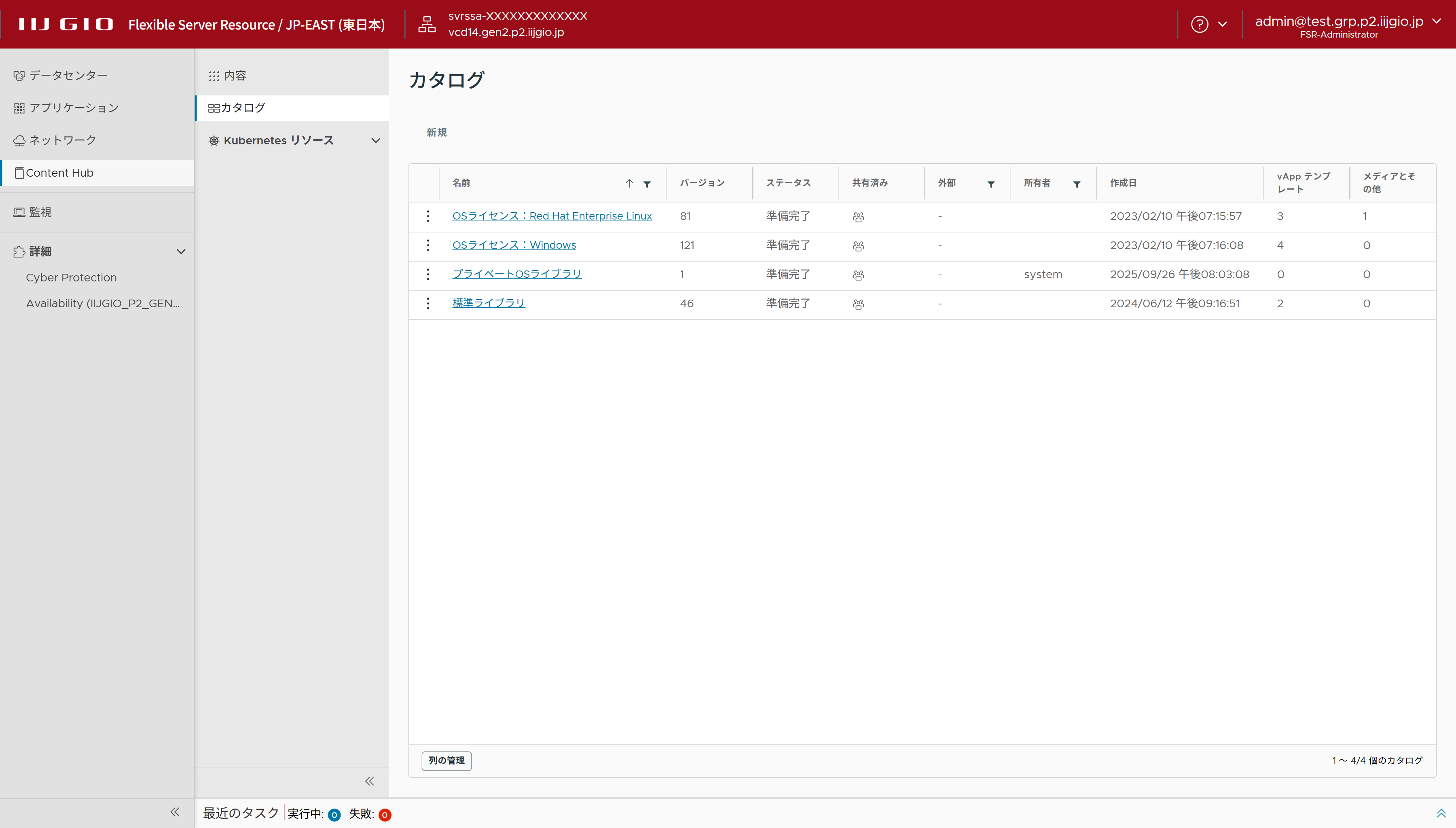This screenshot has height=828, width=1456.
Task: Click the organization network icon in header
Action: click(x=427, y=24)
